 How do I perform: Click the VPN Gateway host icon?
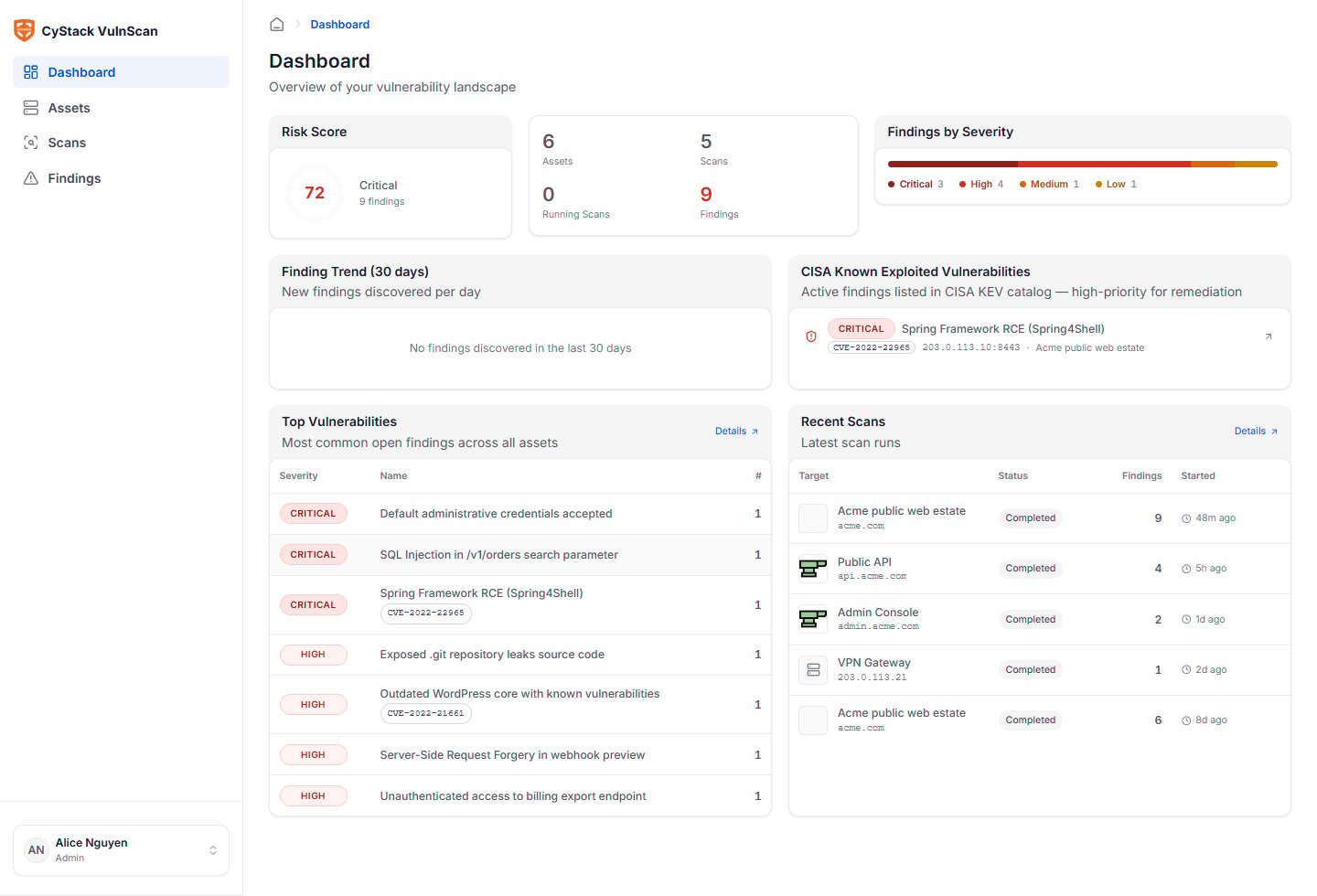pos(813,670)
